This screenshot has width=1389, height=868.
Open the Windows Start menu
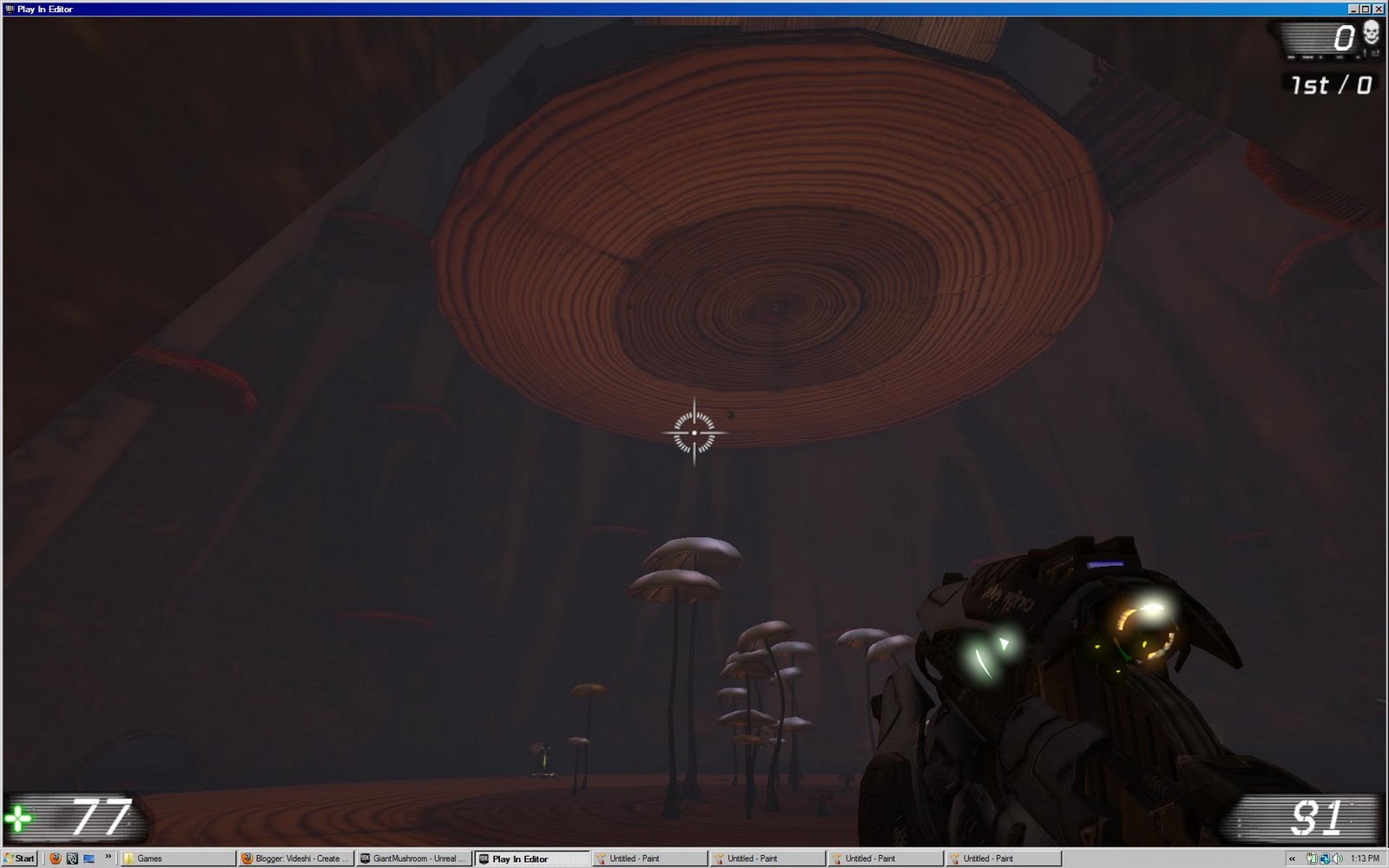click(19, 858)
